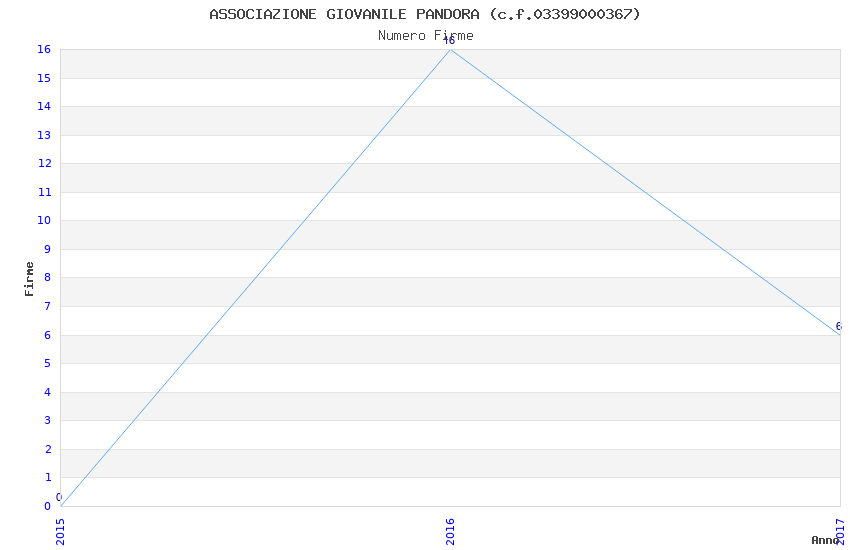Click y-axis tick value 4
The height and width of the screenshot is (550, 850).
pos(48,392)
